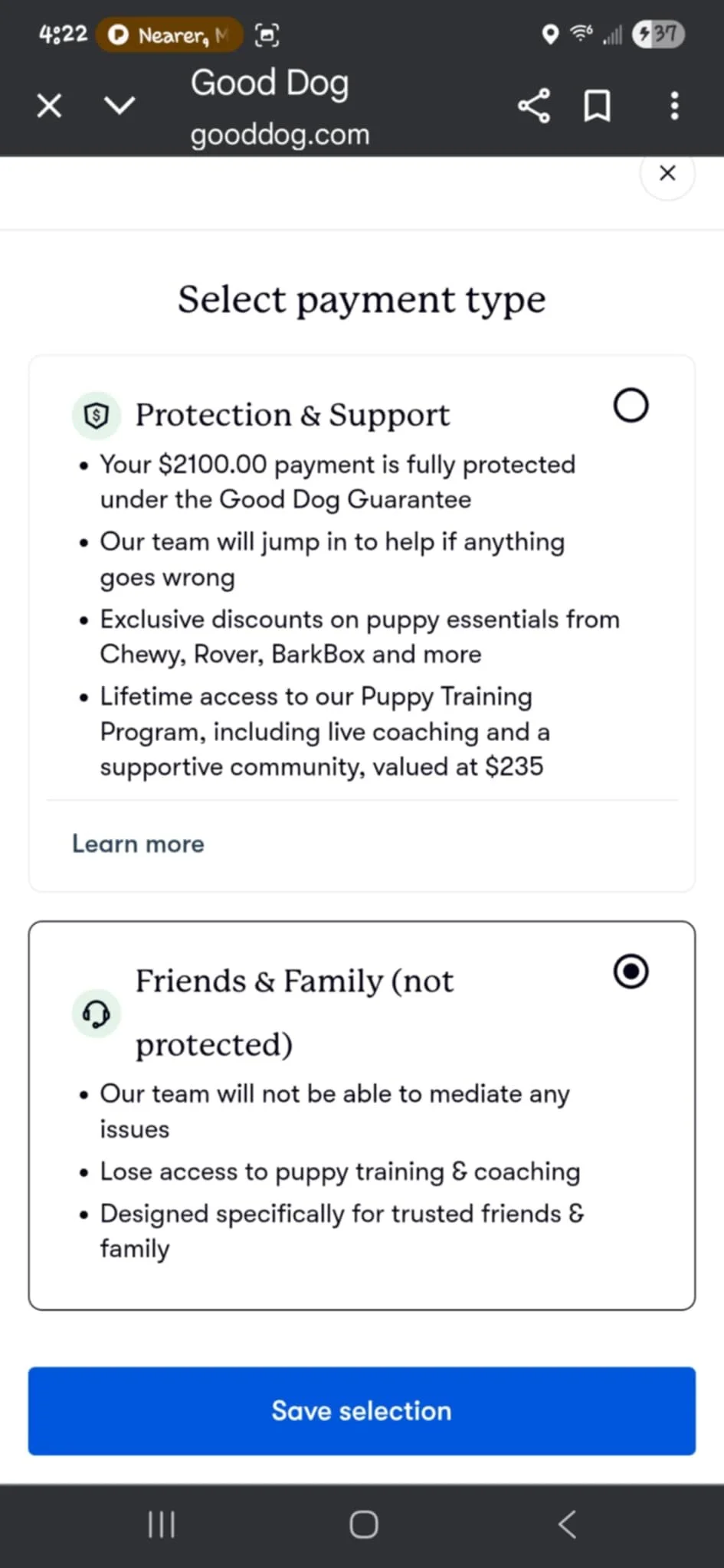Select the Friends & Family radio button

point(631,972)
